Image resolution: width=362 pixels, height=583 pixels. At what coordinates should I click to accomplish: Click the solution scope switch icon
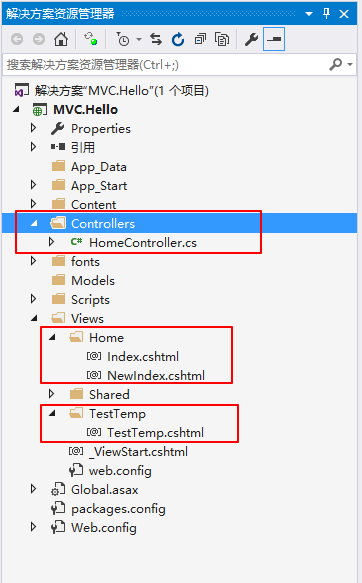[90, 39]
